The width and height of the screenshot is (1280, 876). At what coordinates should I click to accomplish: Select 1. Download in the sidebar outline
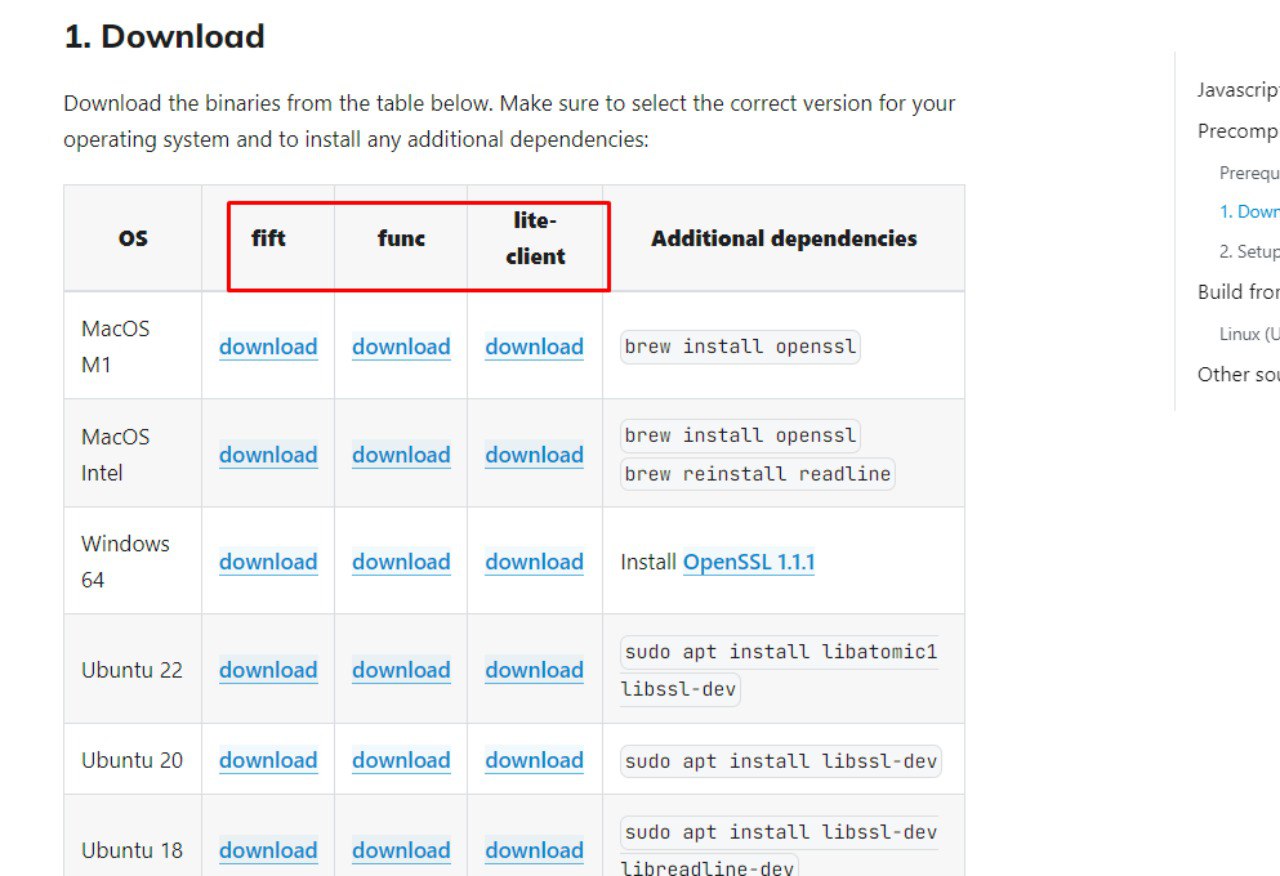[1249, 212]
